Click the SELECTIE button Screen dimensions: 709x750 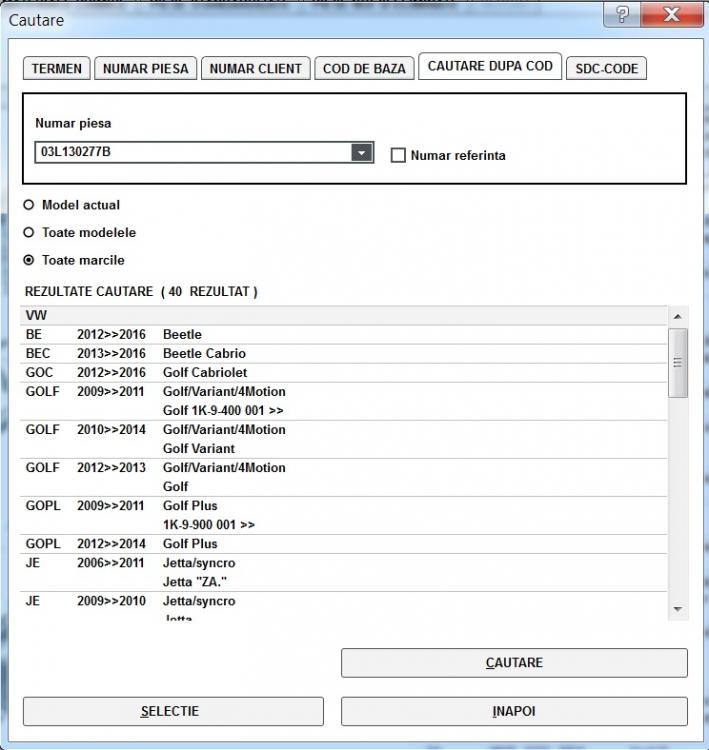coord(173,711)
